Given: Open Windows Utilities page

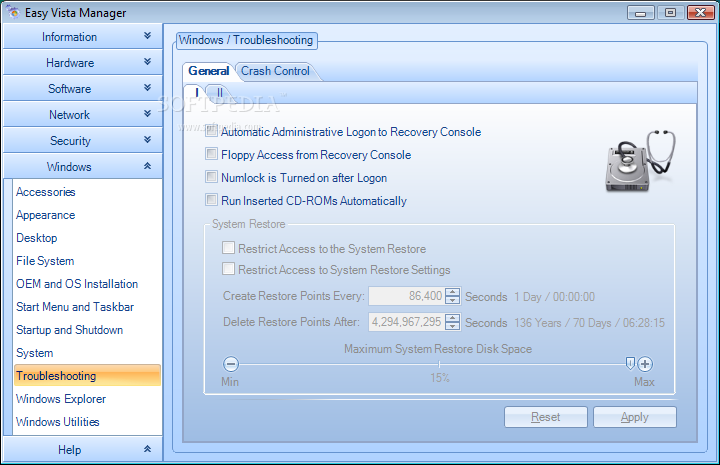Looking at the screenshot, I should [x=57, y=421].
